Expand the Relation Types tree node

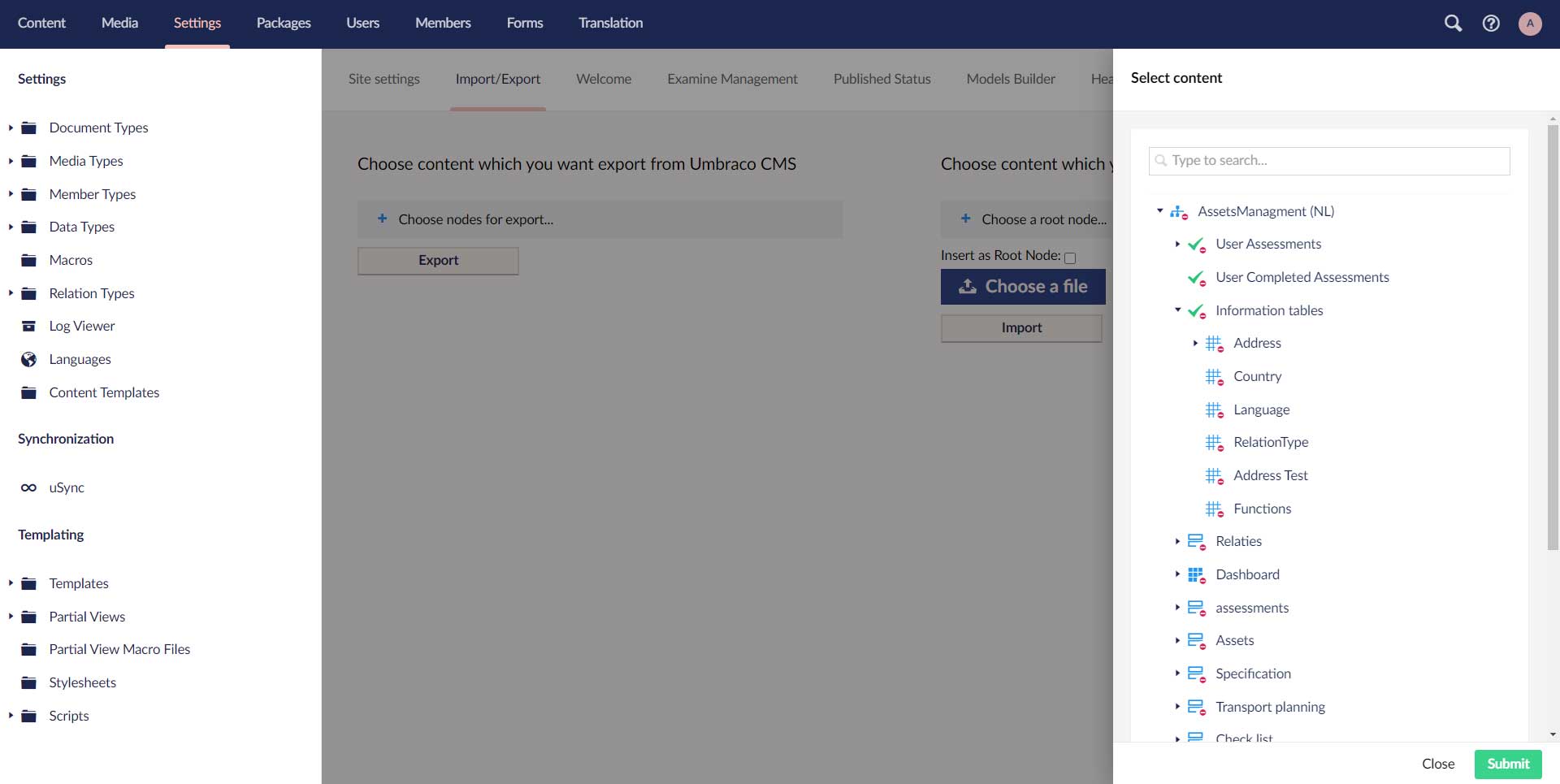click(11, 293)
